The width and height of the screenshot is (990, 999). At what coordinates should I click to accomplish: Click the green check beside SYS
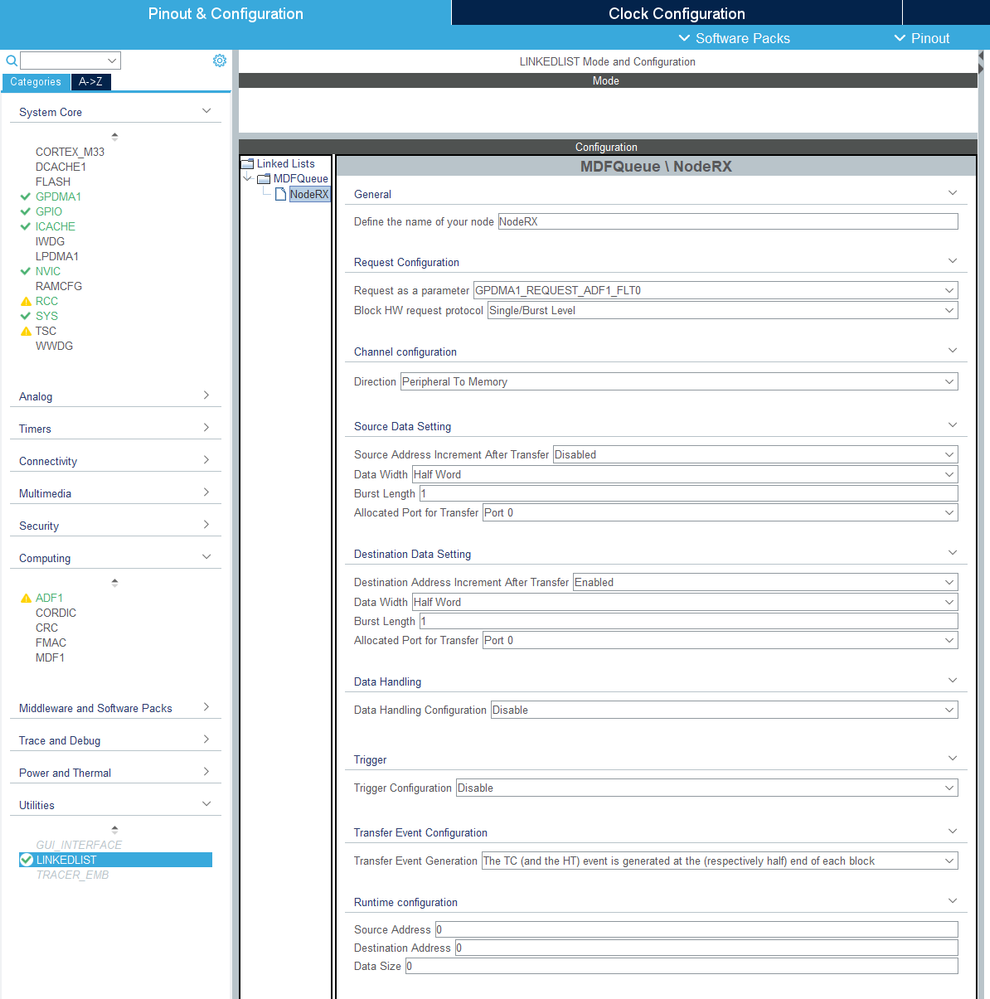25,315
